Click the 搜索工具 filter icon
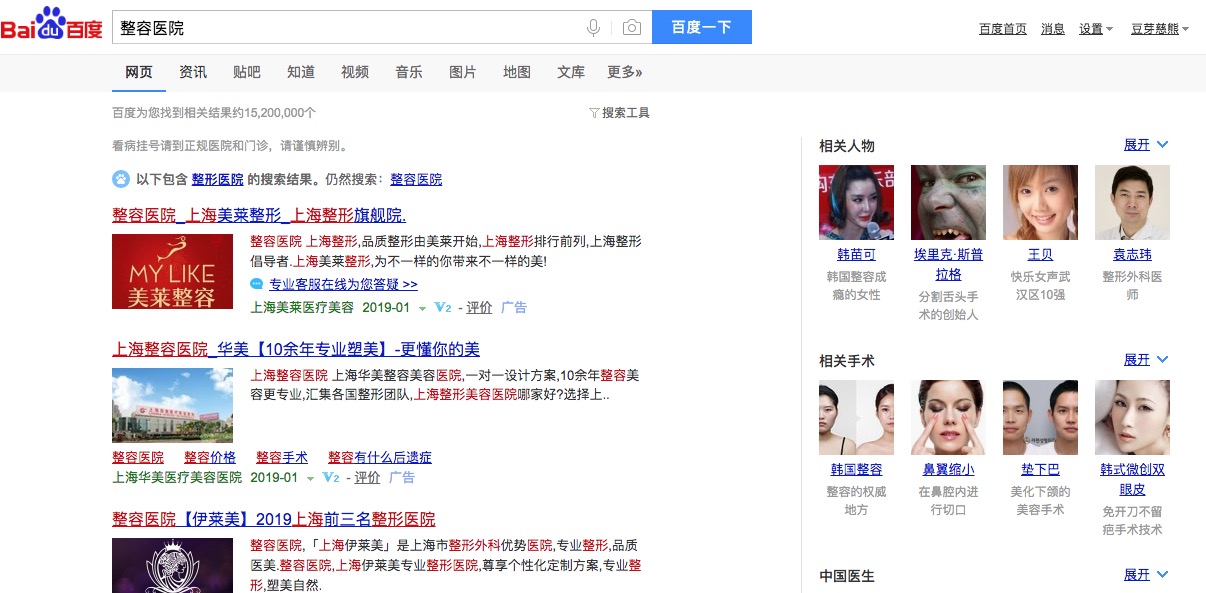The width and height of the screenshot is (1206, 593). click(x=594, y=113)
